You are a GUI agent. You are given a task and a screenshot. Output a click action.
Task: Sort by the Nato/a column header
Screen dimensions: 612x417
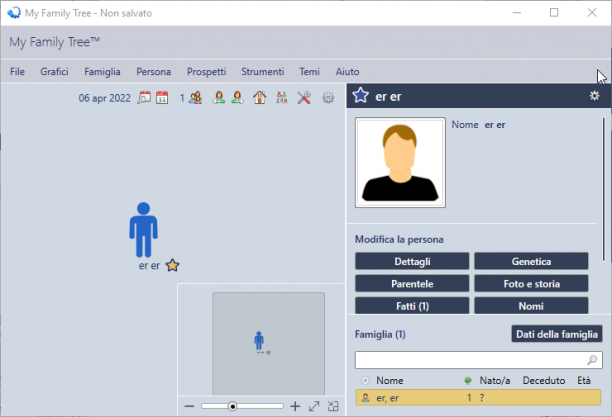click(x=495, y=380)
